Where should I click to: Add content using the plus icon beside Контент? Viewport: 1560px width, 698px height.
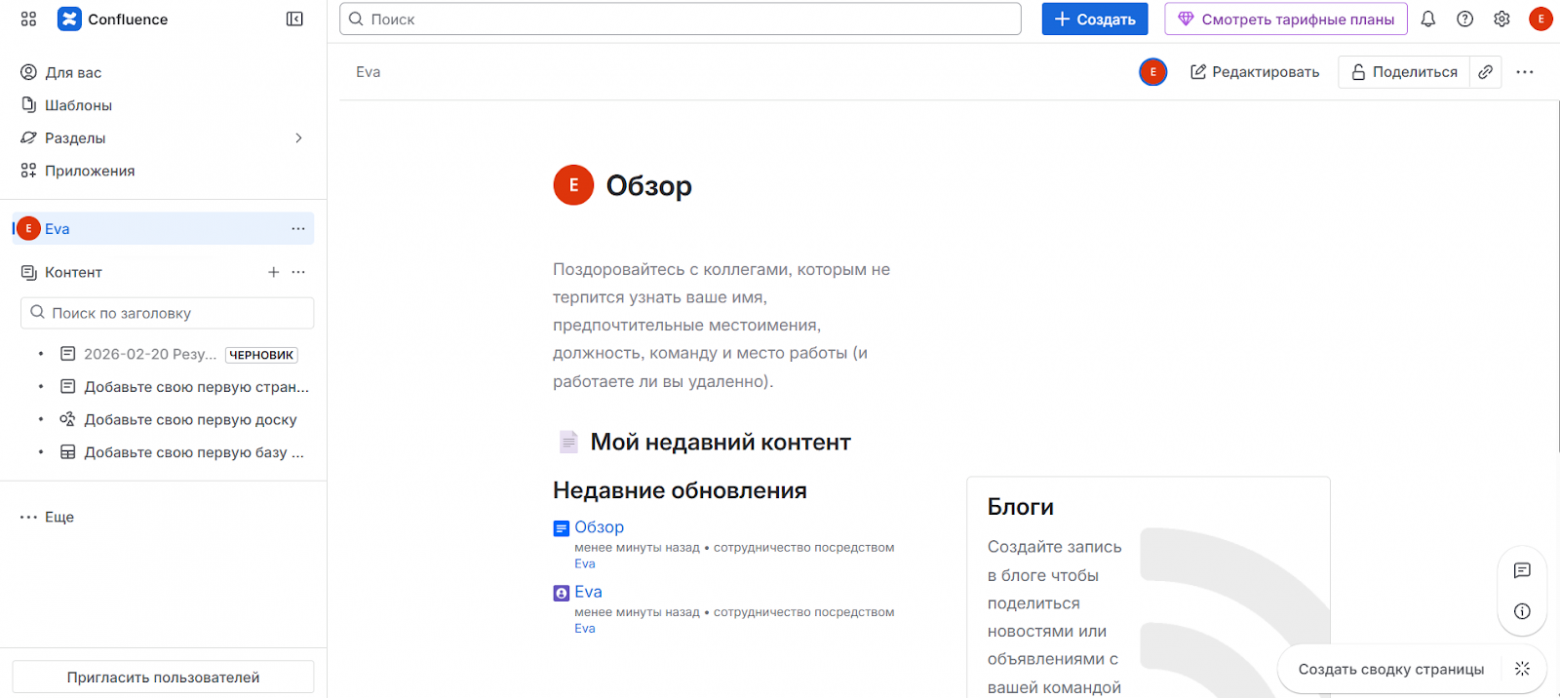click(274, 271)
